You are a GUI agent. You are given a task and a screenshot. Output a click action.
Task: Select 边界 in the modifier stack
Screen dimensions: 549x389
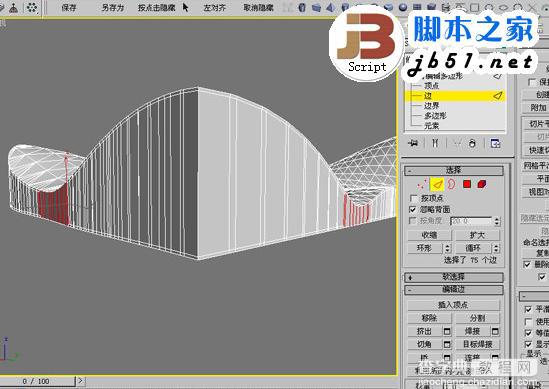tap(431, 105)
